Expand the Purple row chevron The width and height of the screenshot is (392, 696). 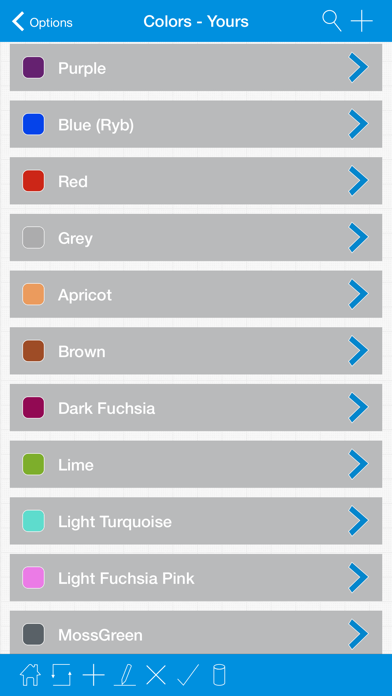tap(358, 67)
